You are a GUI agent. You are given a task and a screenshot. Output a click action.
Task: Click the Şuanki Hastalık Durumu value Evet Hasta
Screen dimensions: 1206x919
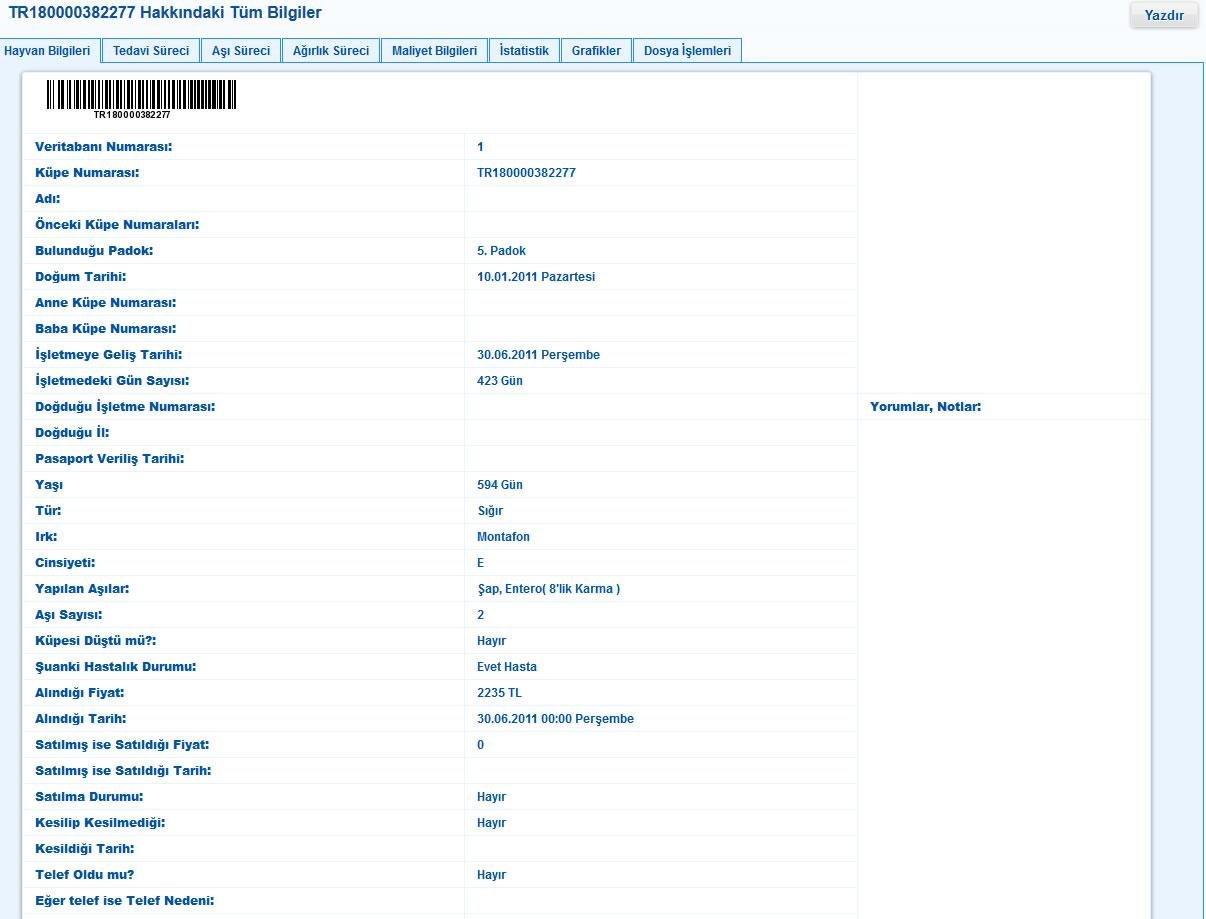click(x=506, y=666)
